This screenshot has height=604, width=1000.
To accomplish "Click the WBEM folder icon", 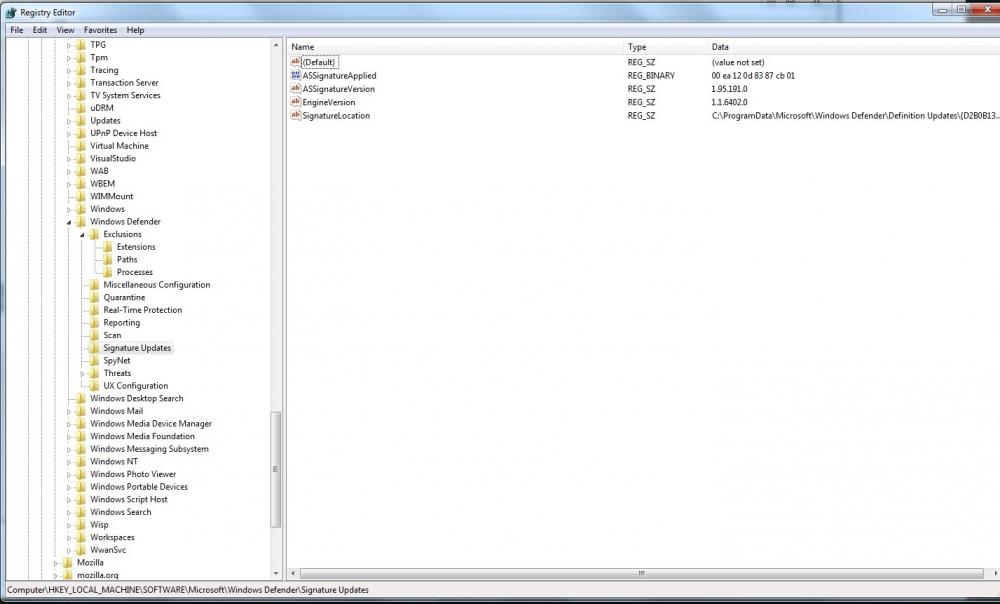I will tap(80, 184).
